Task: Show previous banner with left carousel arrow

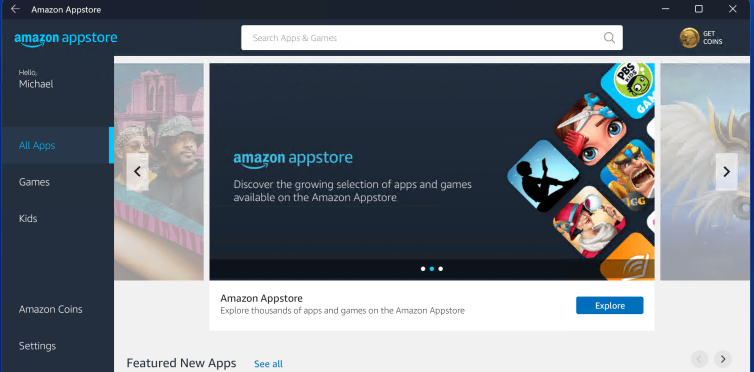Action: click(138, 172)
